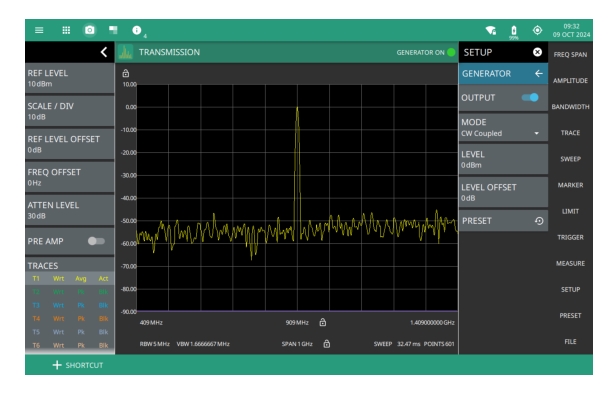
Task: Toggle the generator OUTPUT switch
Action: 530,98
